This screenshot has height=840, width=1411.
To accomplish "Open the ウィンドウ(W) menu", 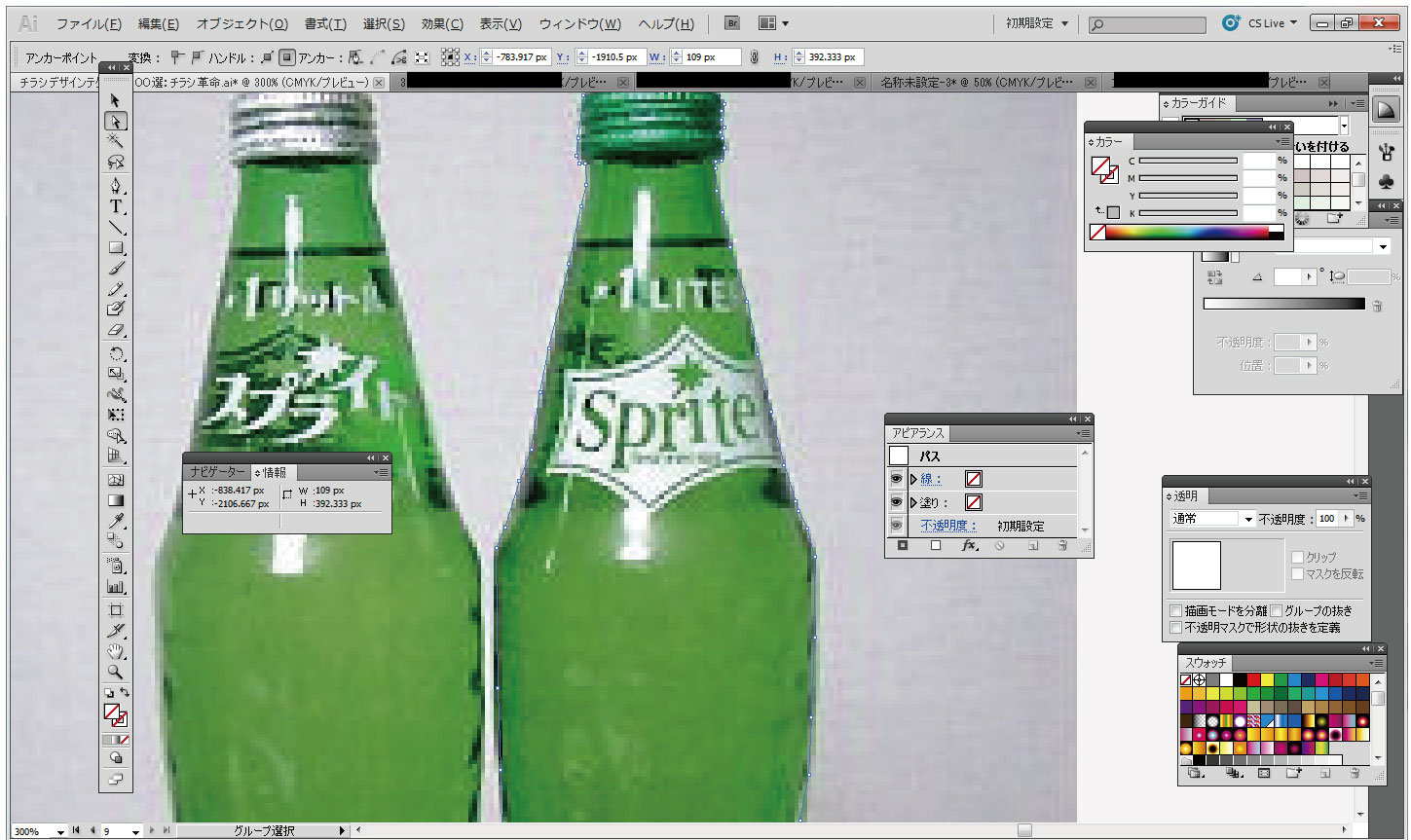I will [580, 23].
